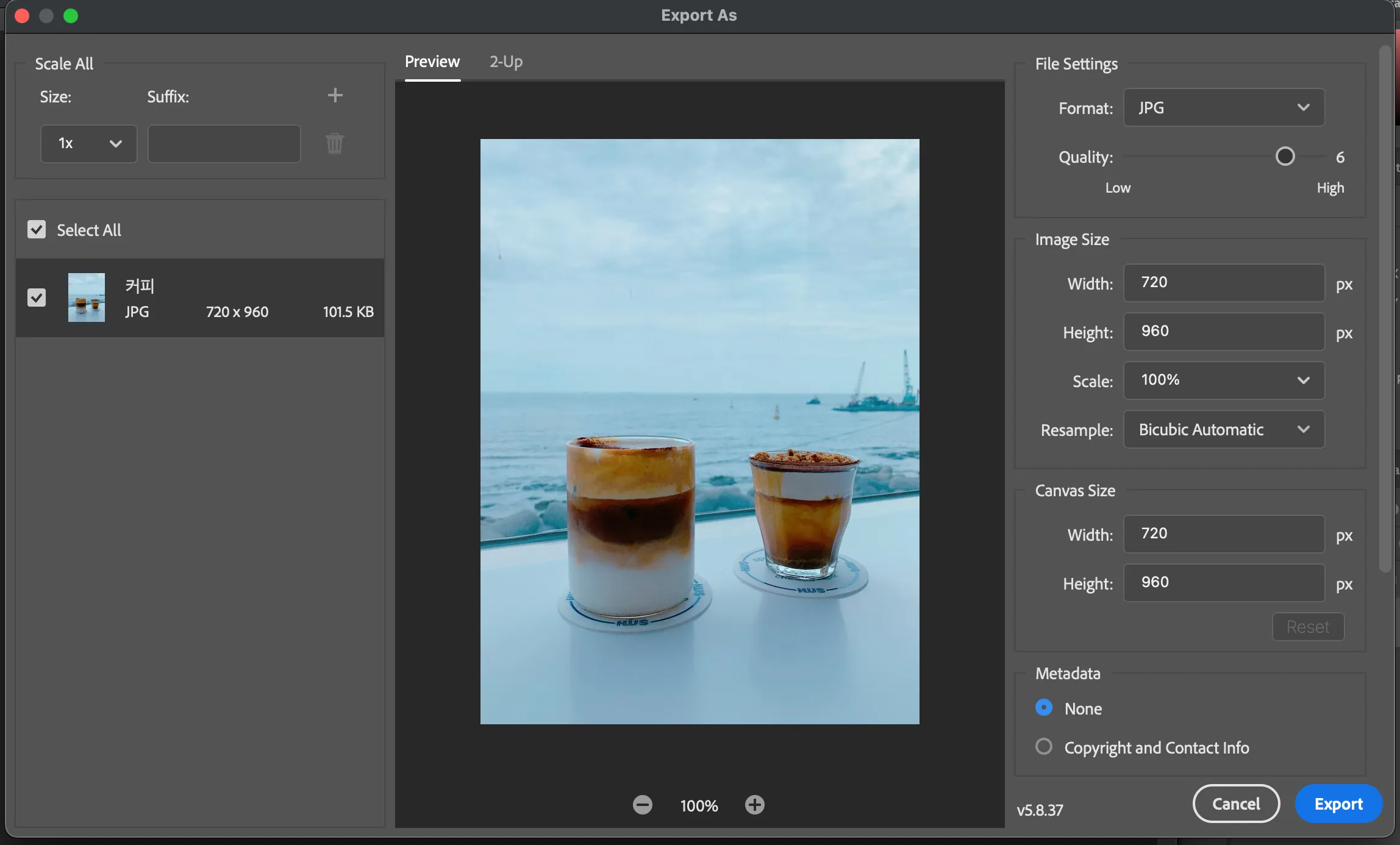Click the Quality value 6
The image size is (1400, 845).
[1340, 157]
